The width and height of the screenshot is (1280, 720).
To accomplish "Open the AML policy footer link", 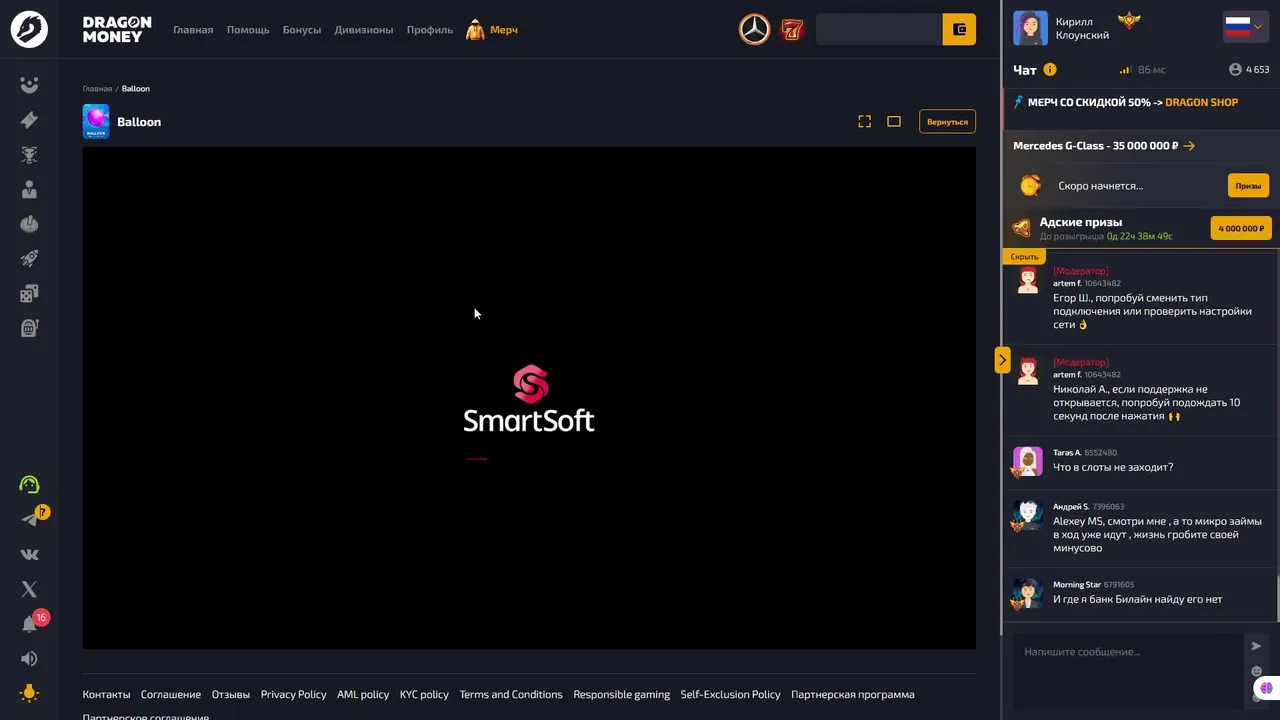I will pyautogui.click(x=363, y=695).
